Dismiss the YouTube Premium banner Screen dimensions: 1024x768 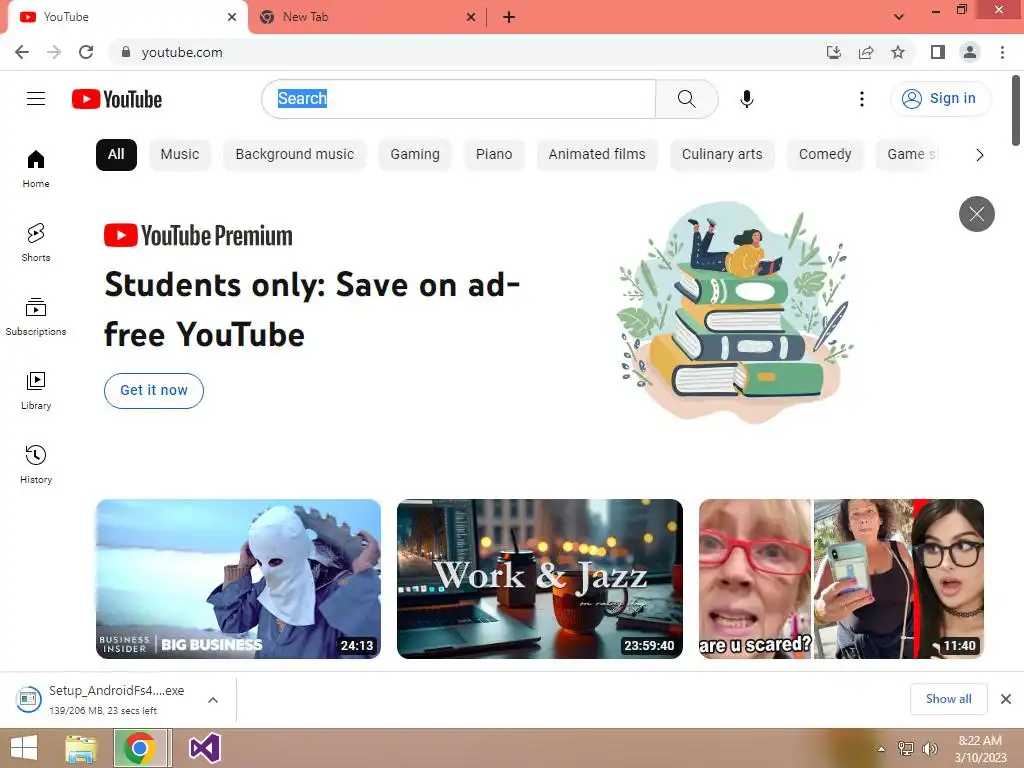coord(976,214)
